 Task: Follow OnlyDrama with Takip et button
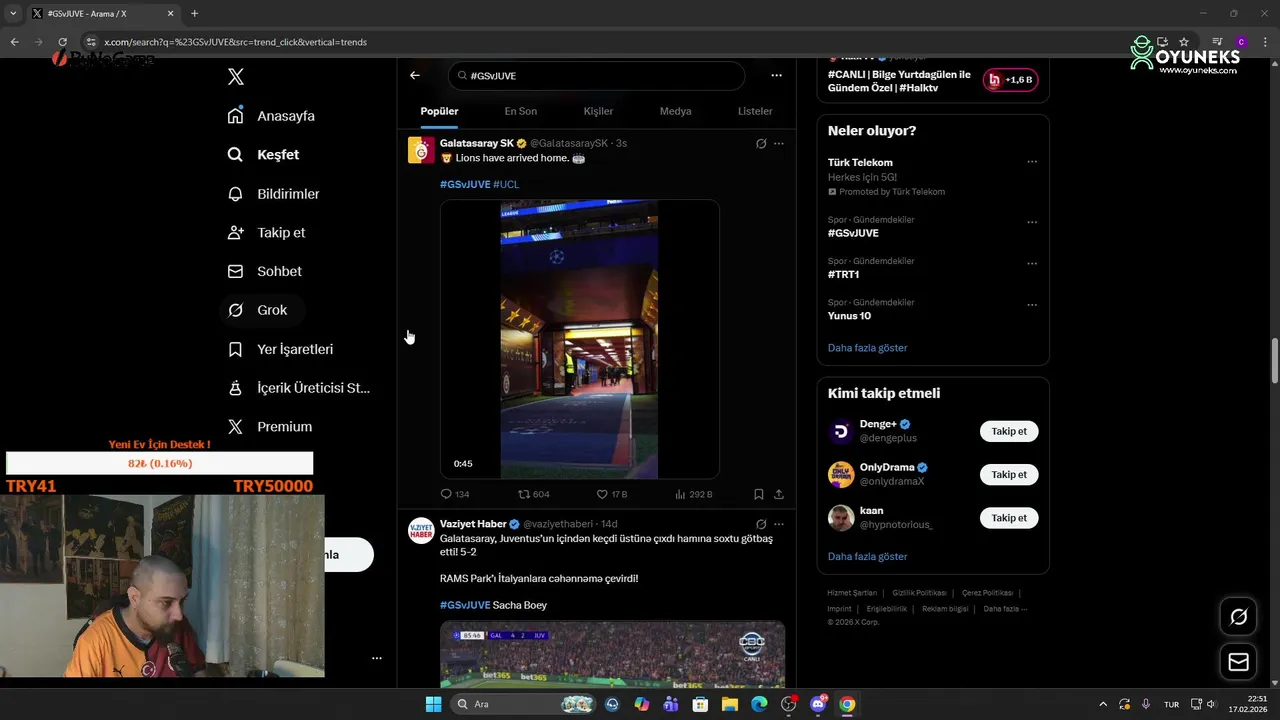click(1009, 474)
